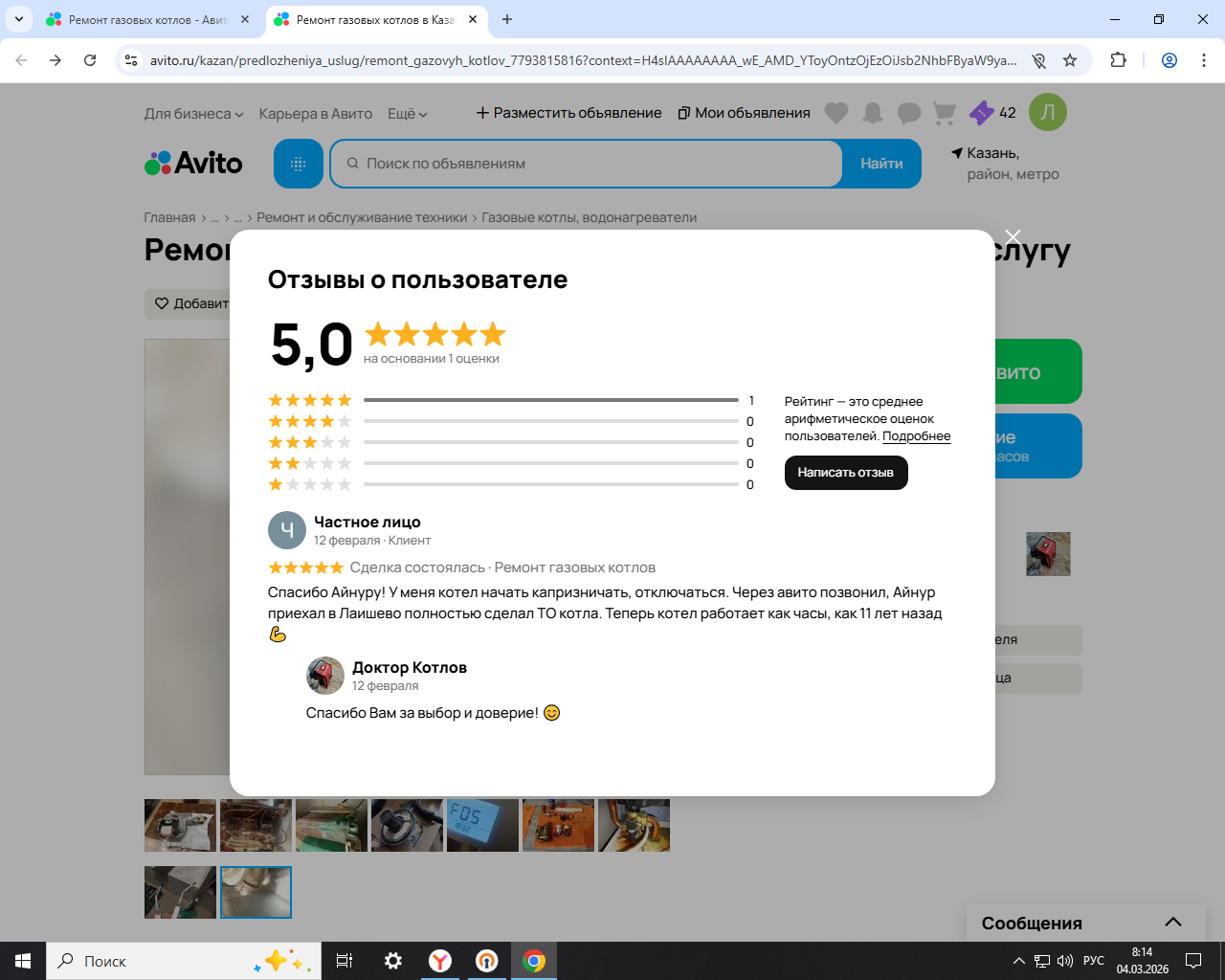Show hidden system tray icons
This screenshot has width=1225, height=980.
pos(1018,961)
